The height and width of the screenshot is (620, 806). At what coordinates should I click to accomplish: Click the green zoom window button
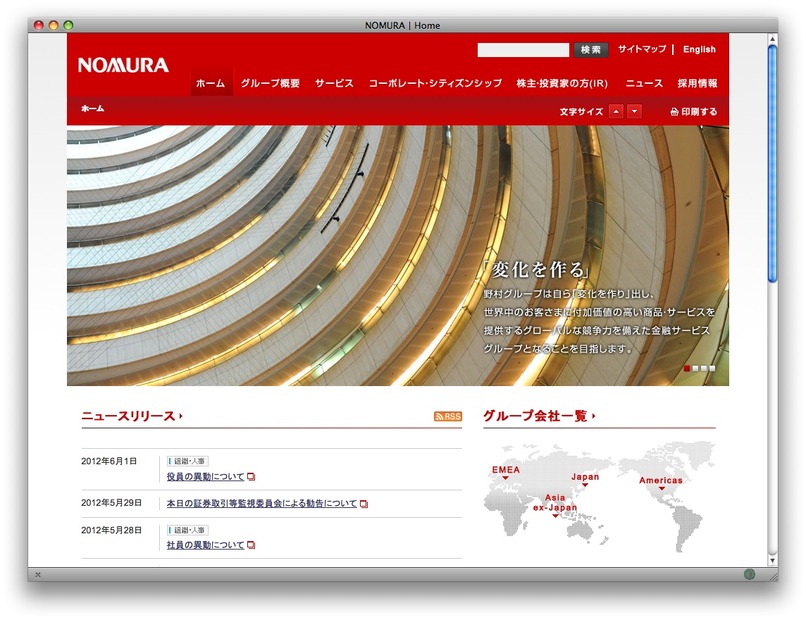tap(68, 25)
